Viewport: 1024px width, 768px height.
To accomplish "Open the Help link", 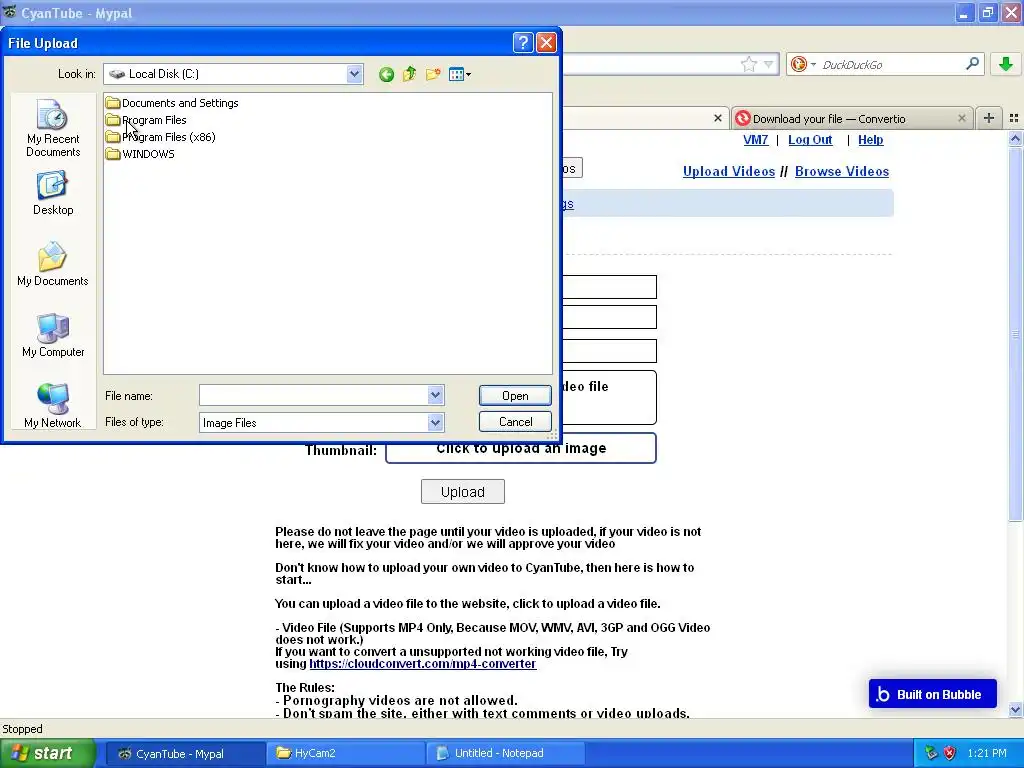I will pos(871,140).
